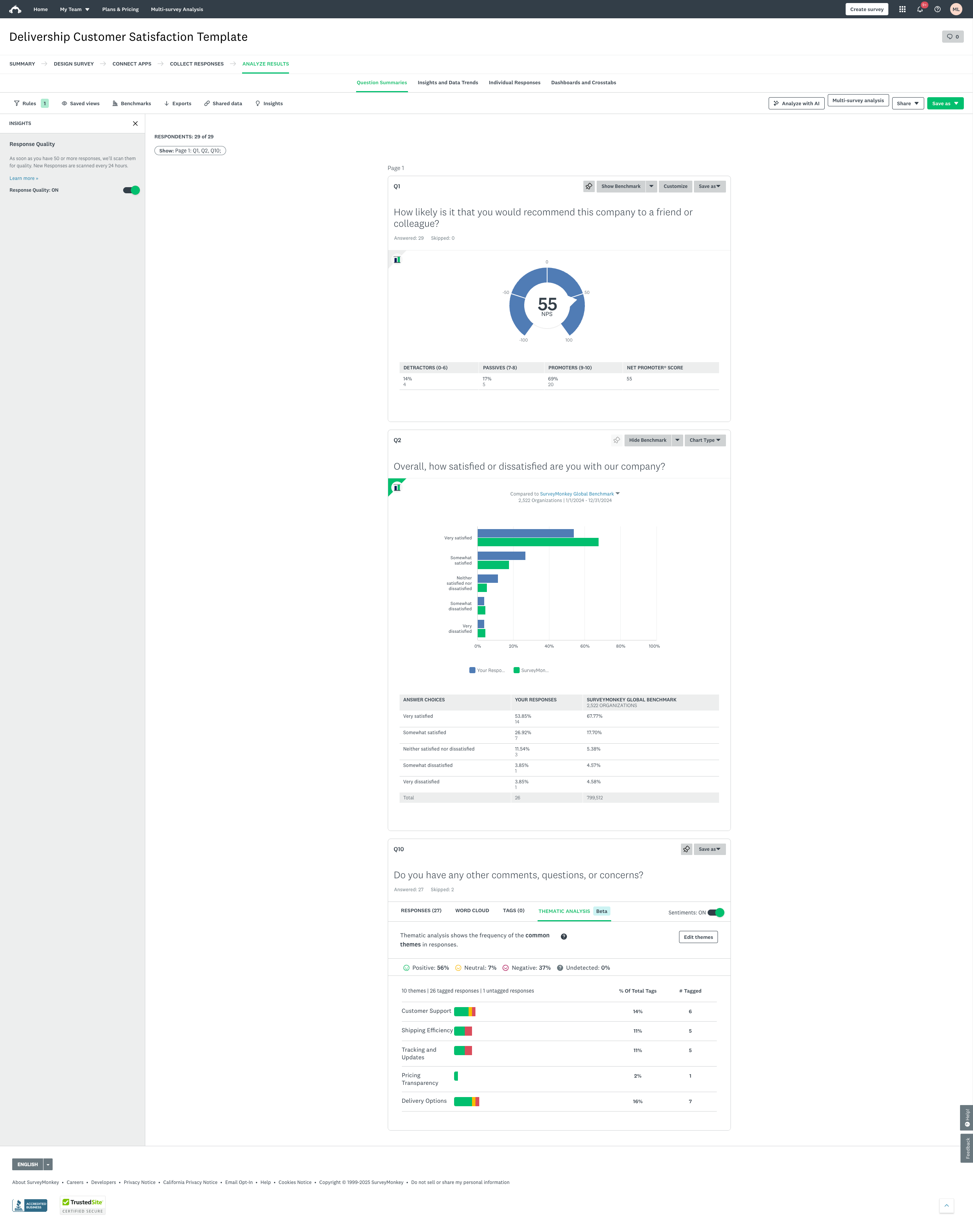
Task: Open the Chart Type dropdown for Q2
Action: (x=704, y=440)
